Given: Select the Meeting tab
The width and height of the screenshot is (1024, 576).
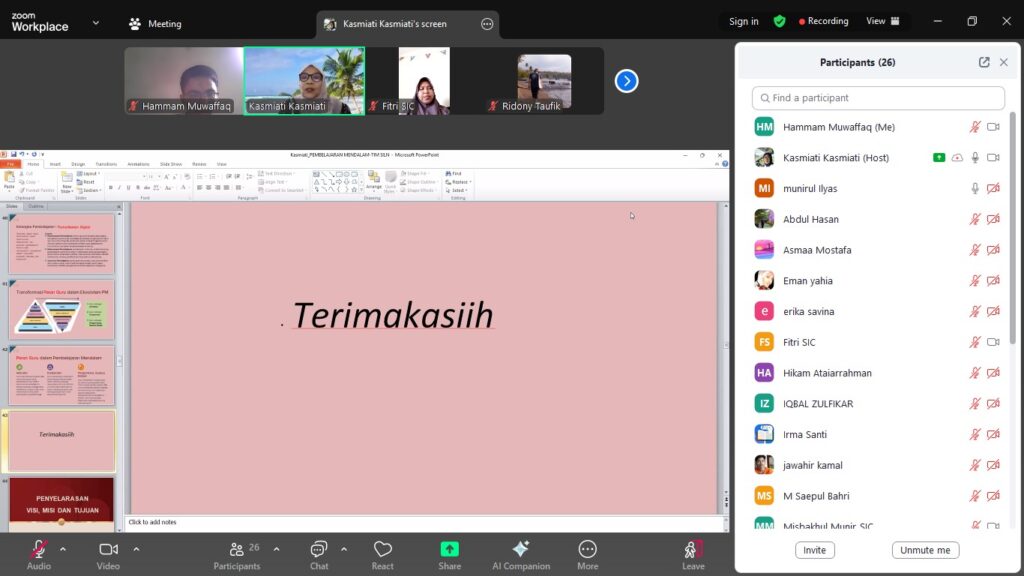Looking at the screenshot, I should tap(154, 23).
